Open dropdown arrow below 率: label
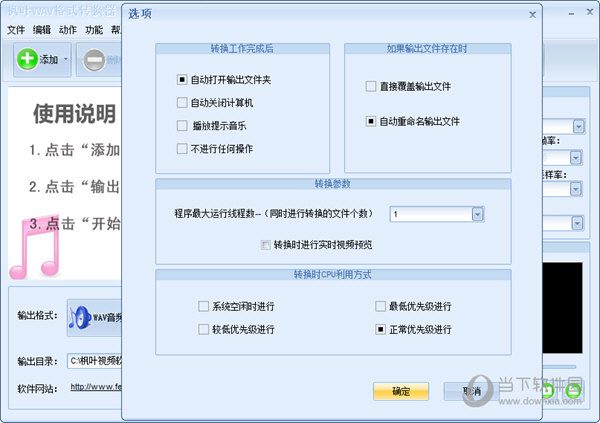Viewport: 600px width, 423px height. pos(576,158)
